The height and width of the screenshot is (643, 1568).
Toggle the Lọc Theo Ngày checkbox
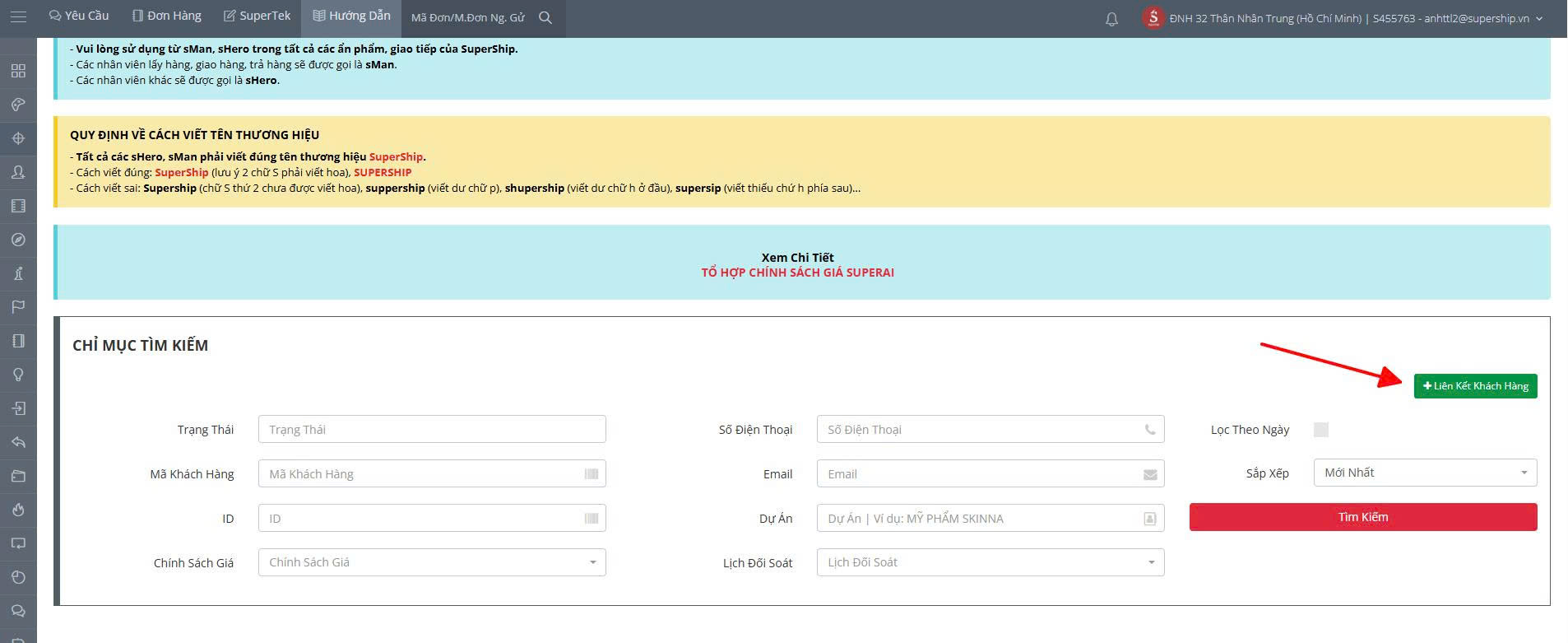[x=1321, y=430]
